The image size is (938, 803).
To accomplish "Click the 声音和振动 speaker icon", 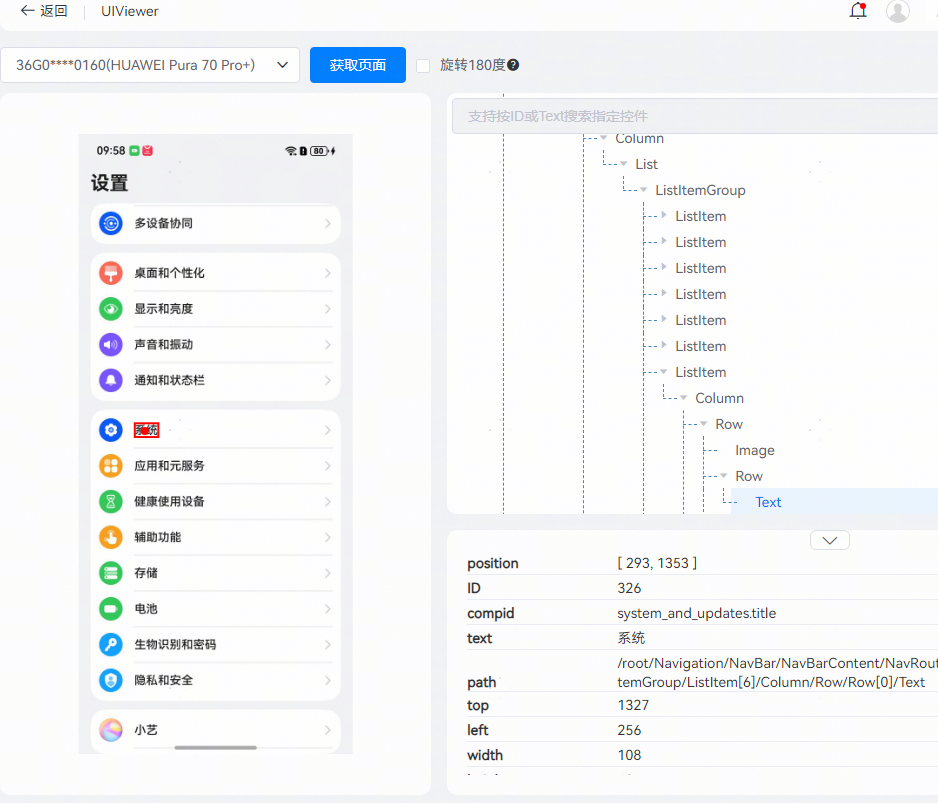I will pos(111,345).
